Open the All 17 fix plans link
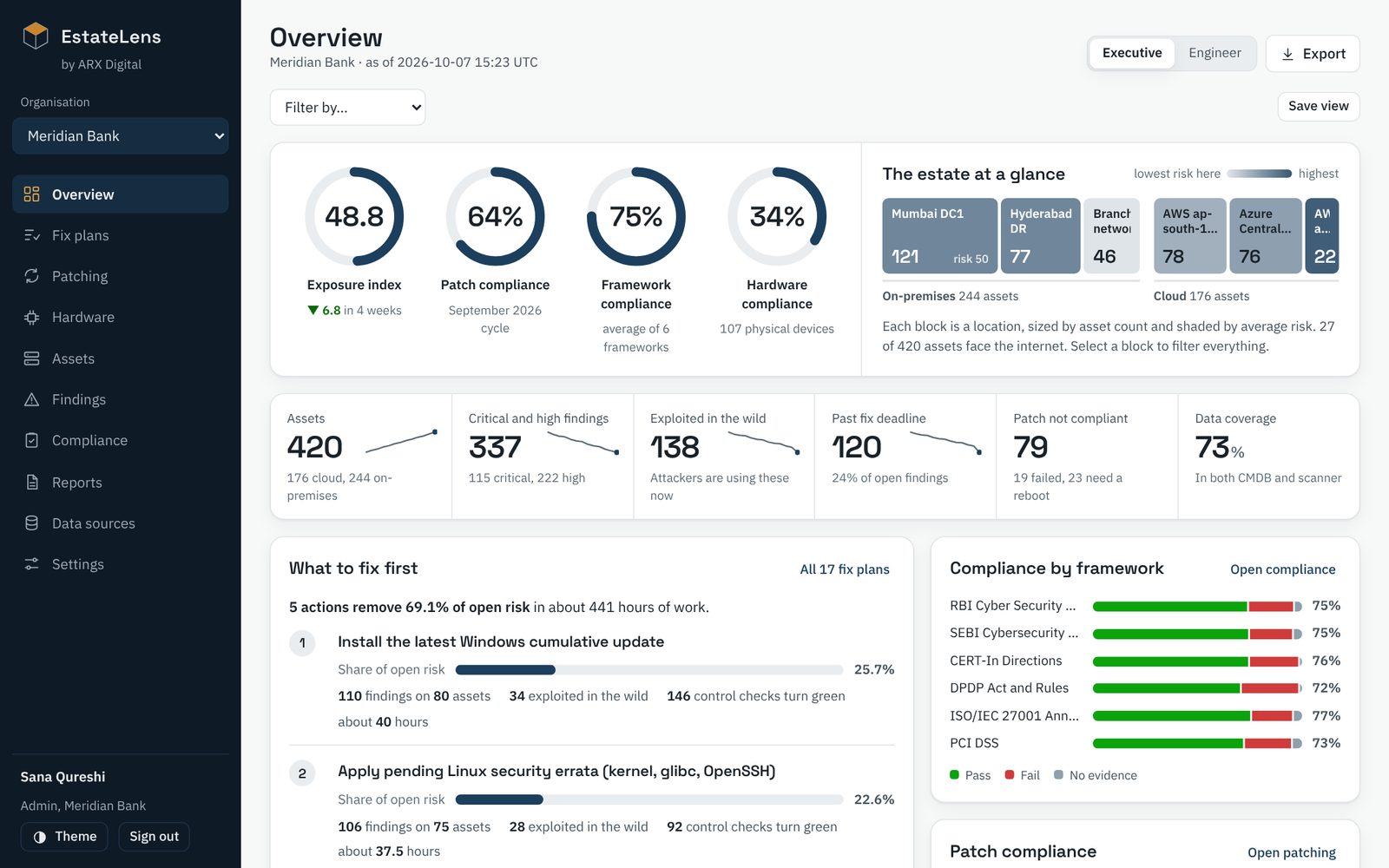Viewport: 1389px width, 868px height. pyautogui.click(x=845, y=569)
